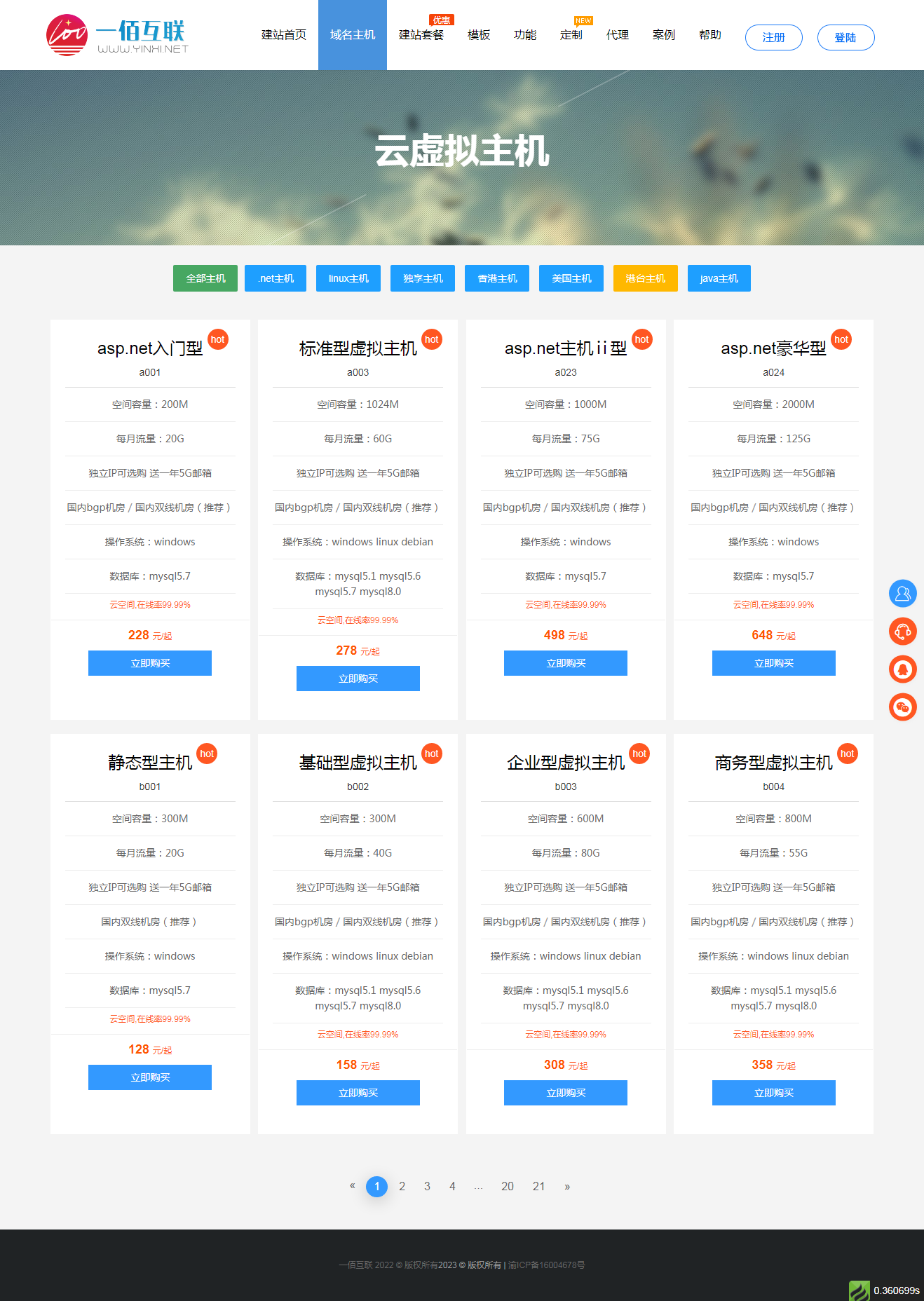Go to page 2
Image resolution: width=924 pixels, height=1301 pixels.
[x=402, y=1186]
